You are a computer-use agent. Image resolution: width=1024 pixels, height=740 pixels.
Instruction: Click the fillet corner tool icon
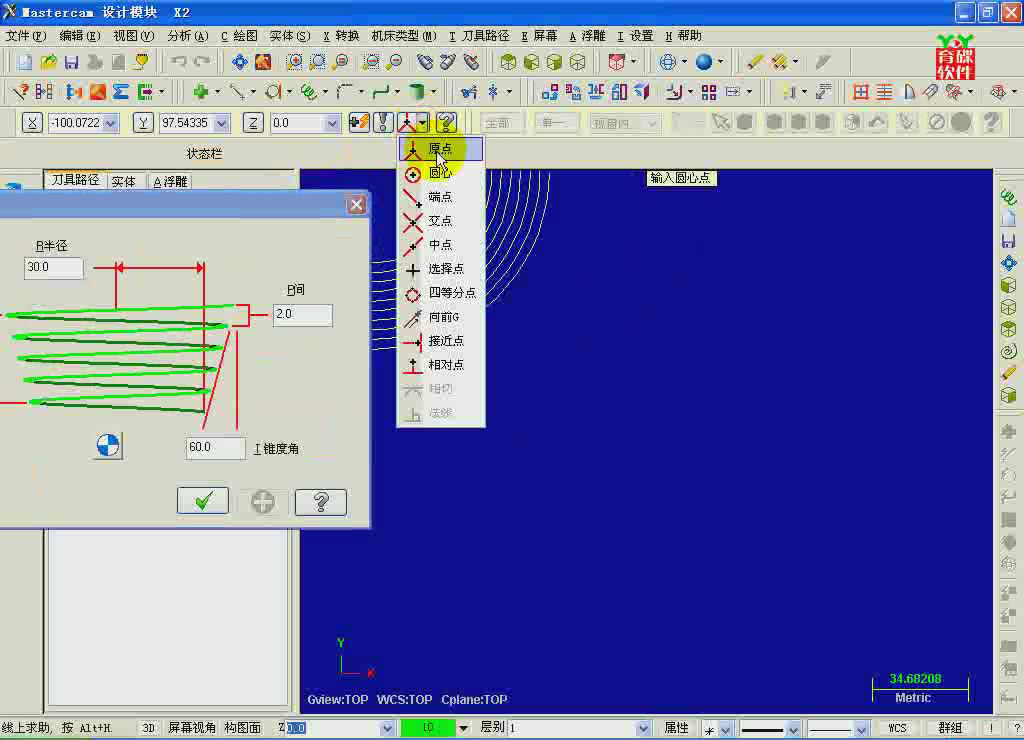pyautogui.click(x=344, y=92)
